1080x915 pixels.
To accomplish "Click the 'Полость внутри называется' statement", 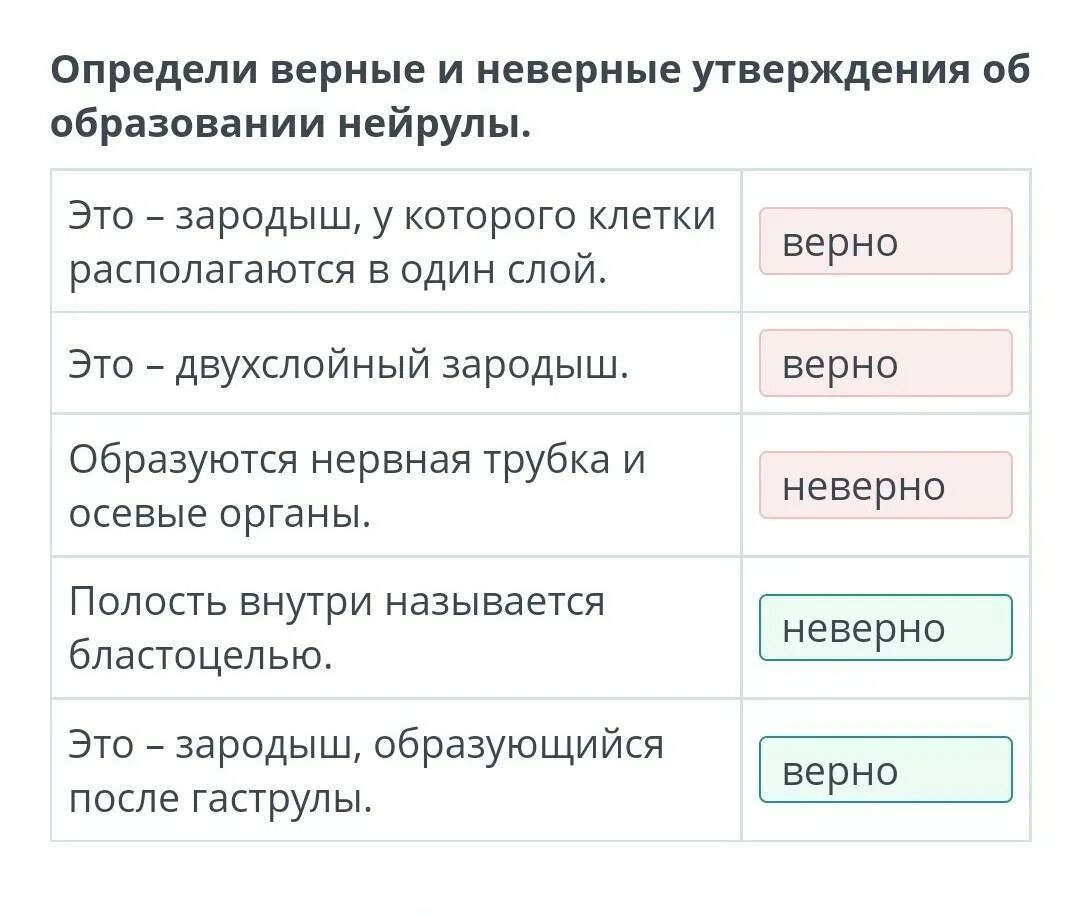I will (337, 628).
